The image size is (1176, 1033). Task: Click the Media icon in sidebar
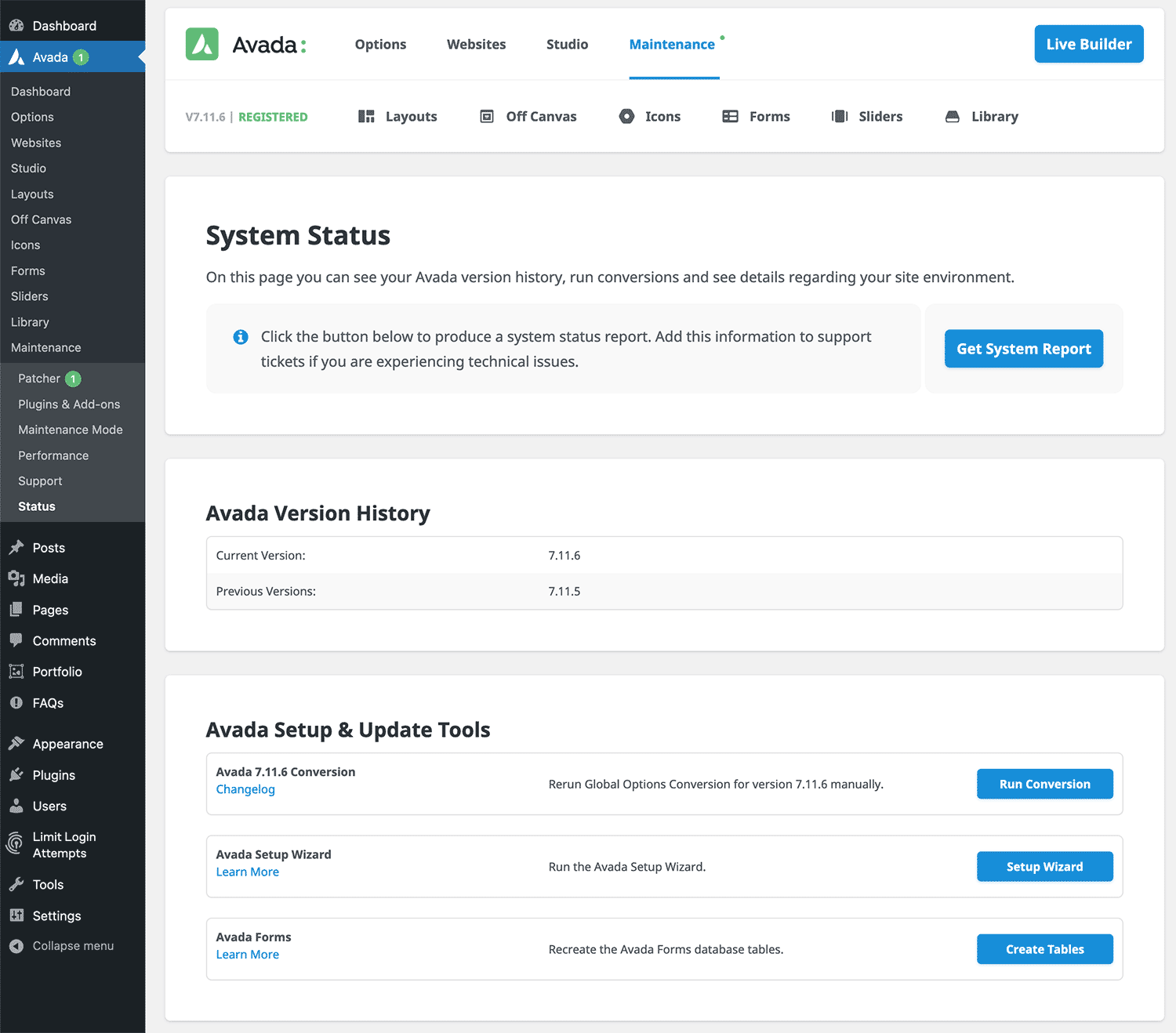16,578
